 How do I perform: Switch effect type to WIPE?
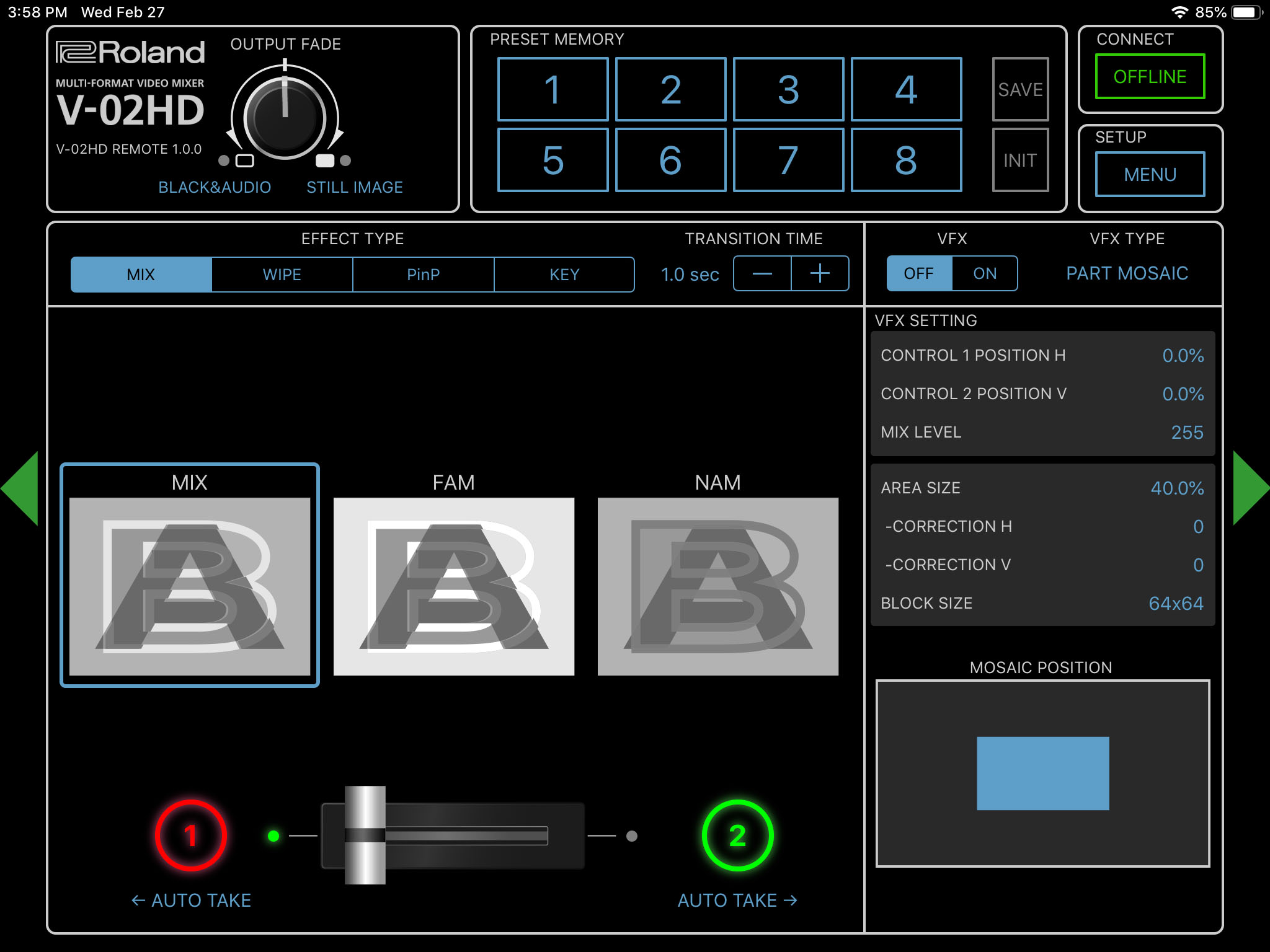pos(282,274)
